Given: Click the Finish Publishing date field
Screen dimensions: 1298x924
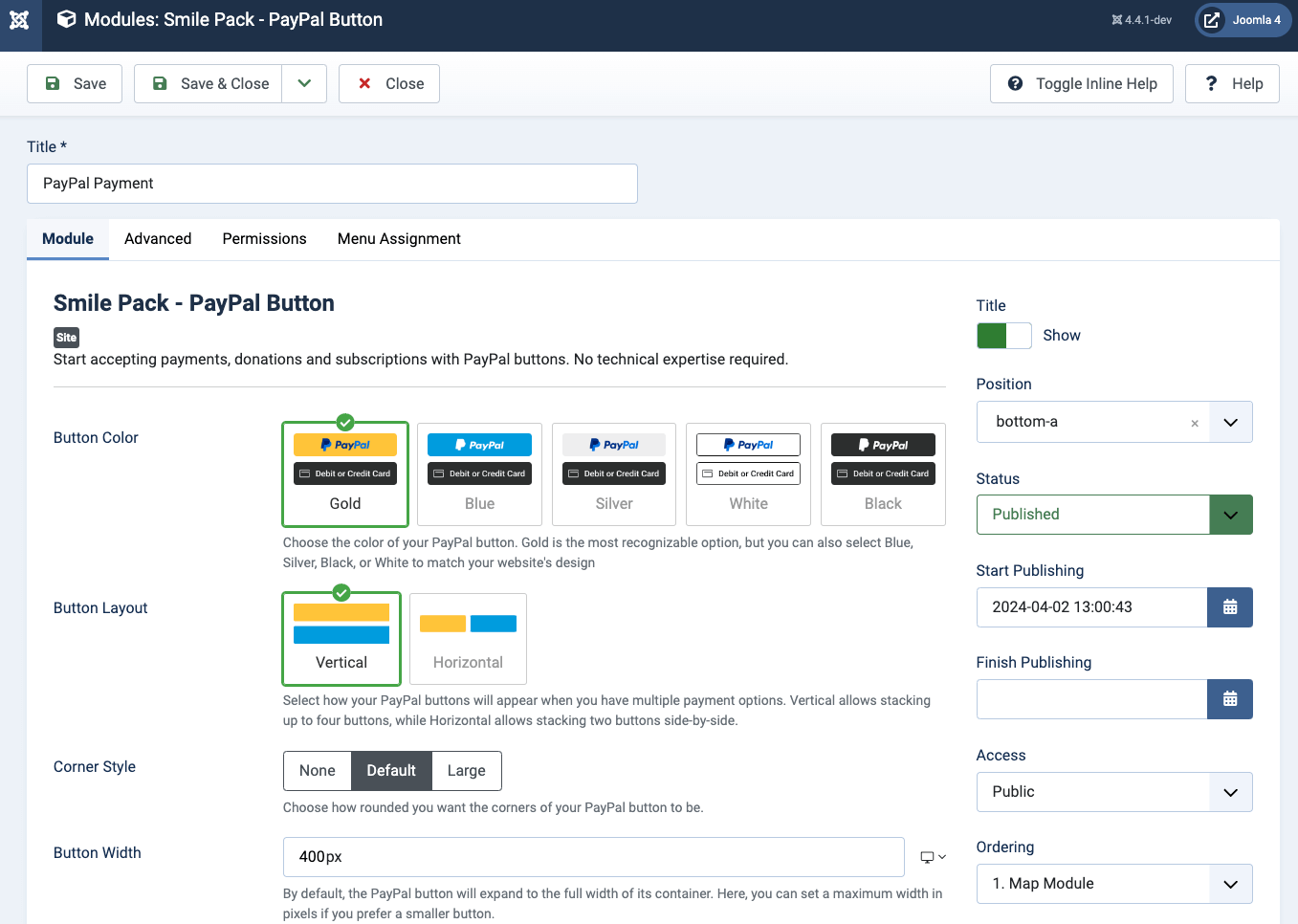Looking at the screenshot, I should [1091, 699].
